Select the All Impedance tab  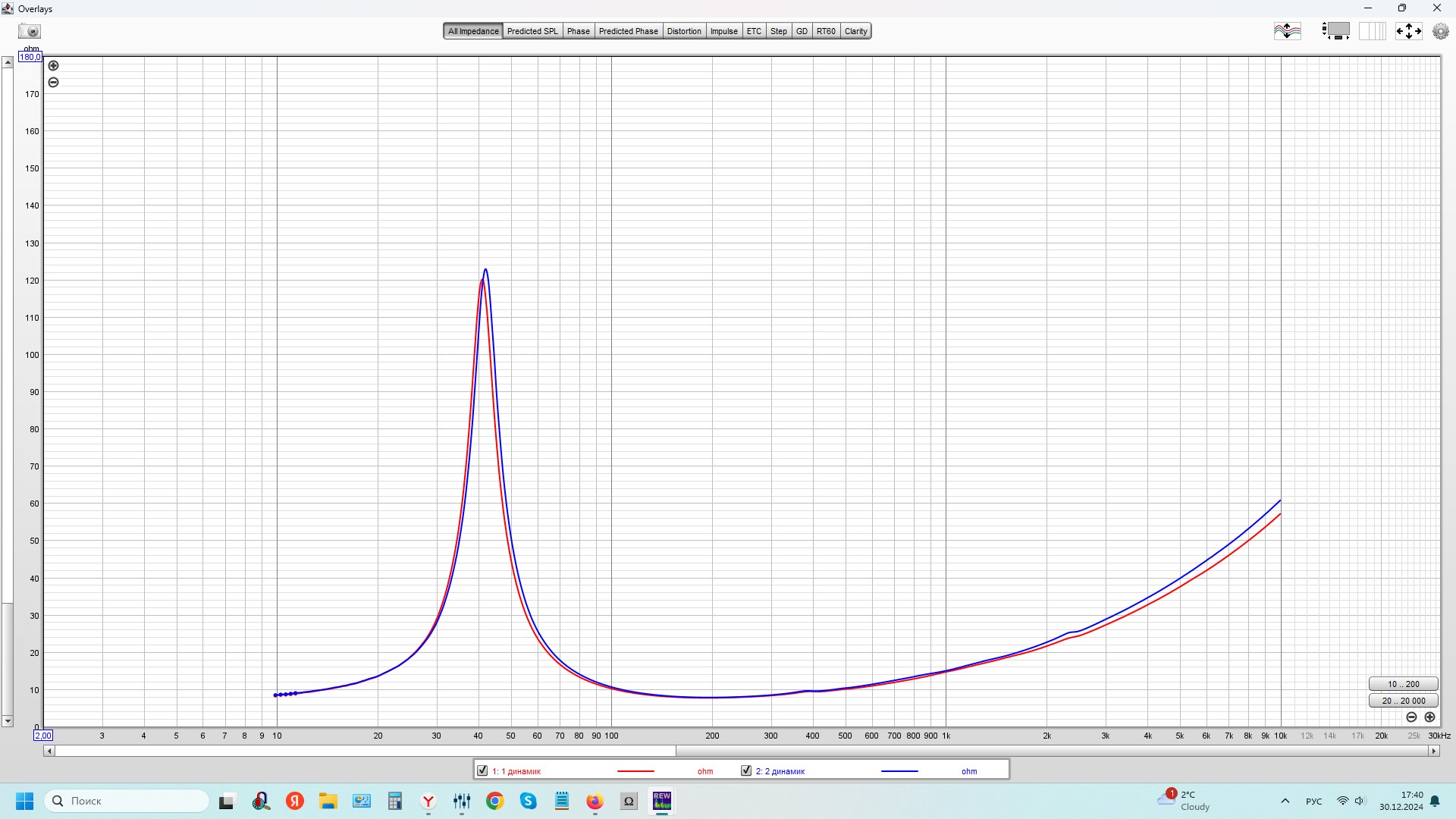tap(472, 31)
